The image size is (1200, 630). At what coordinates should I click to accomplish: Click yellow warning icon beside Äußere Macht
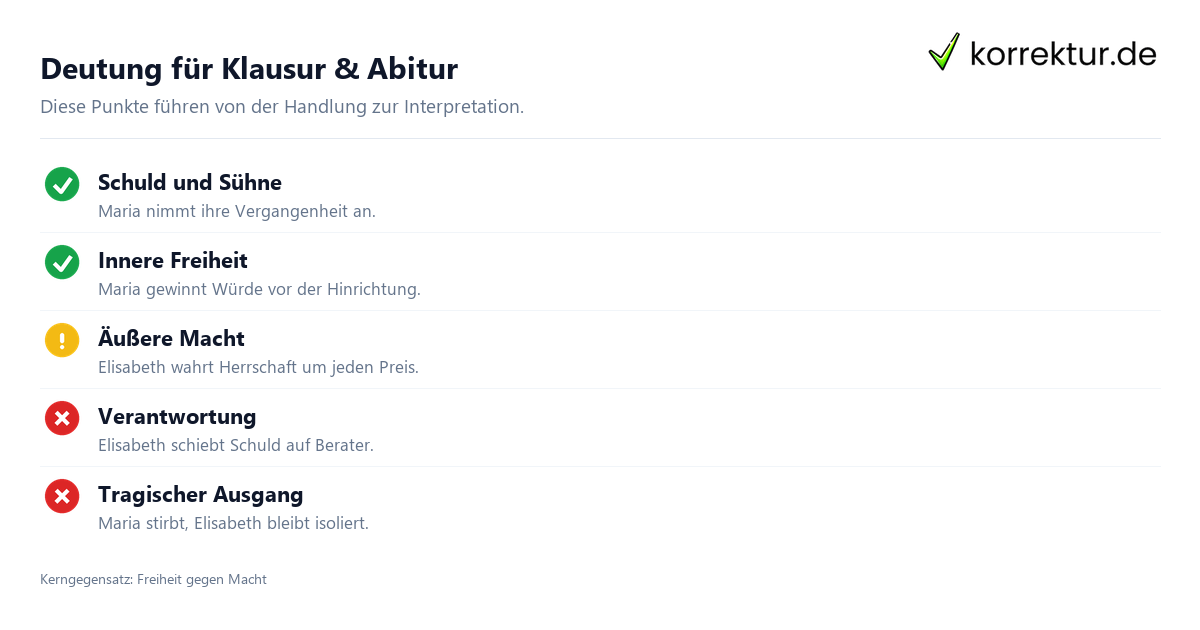point(62,340)
